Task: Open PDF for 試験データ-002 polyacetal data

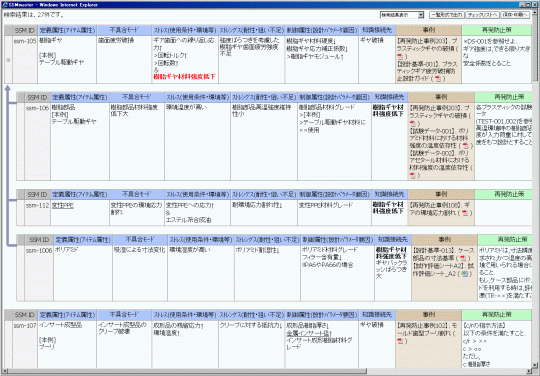Action: tap(412, 176)
